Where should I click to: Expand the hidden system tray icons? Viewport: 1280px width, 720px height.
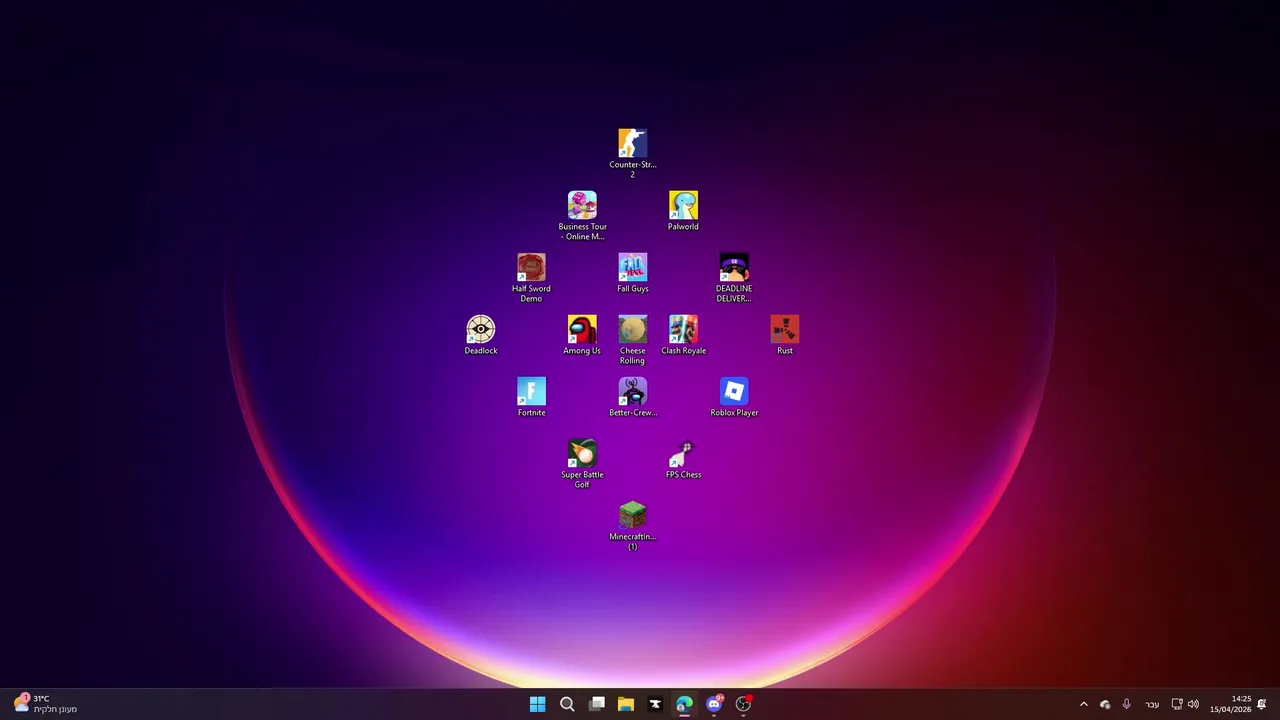1083,704
